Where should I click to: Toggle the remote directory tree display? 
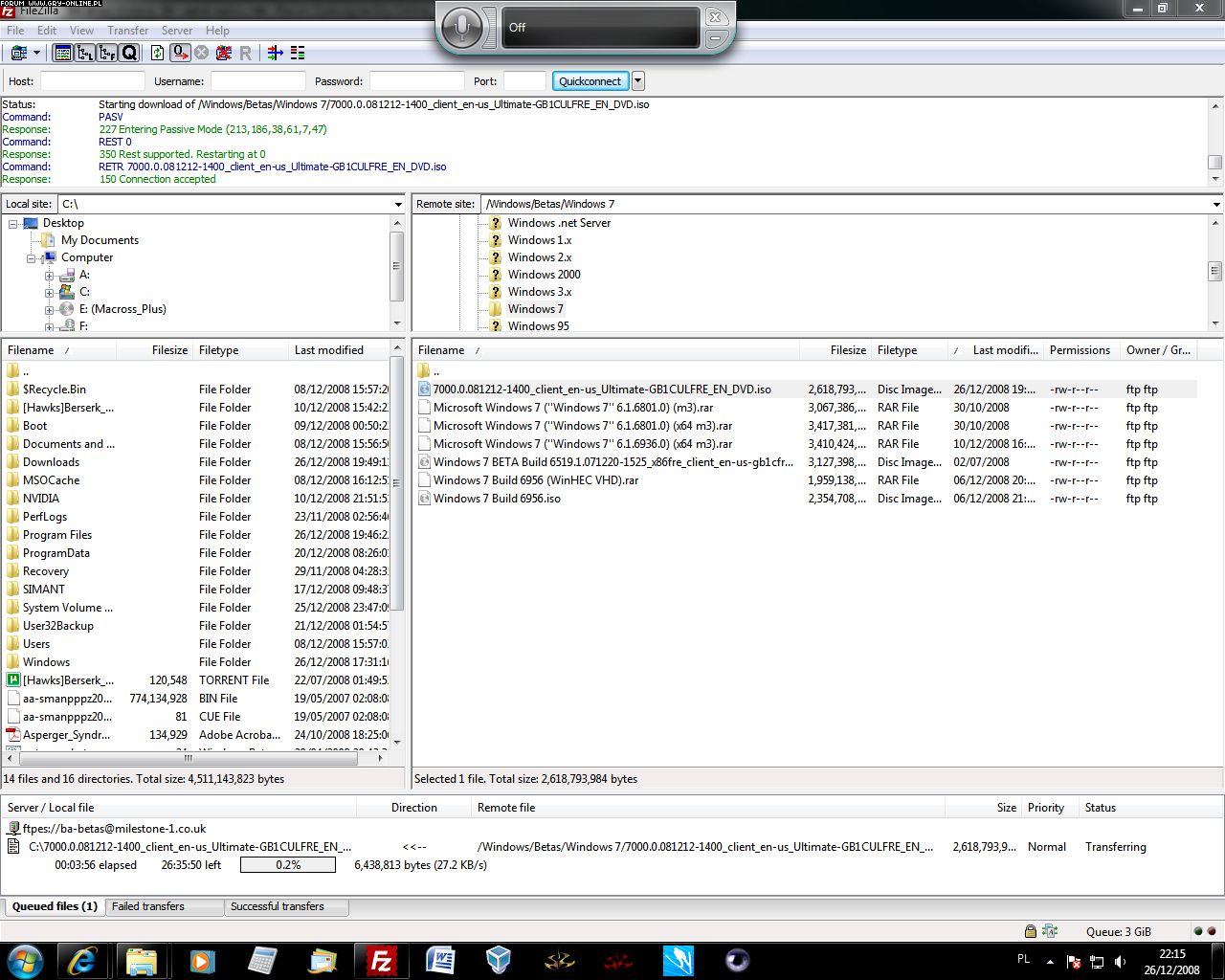(107, 53)
